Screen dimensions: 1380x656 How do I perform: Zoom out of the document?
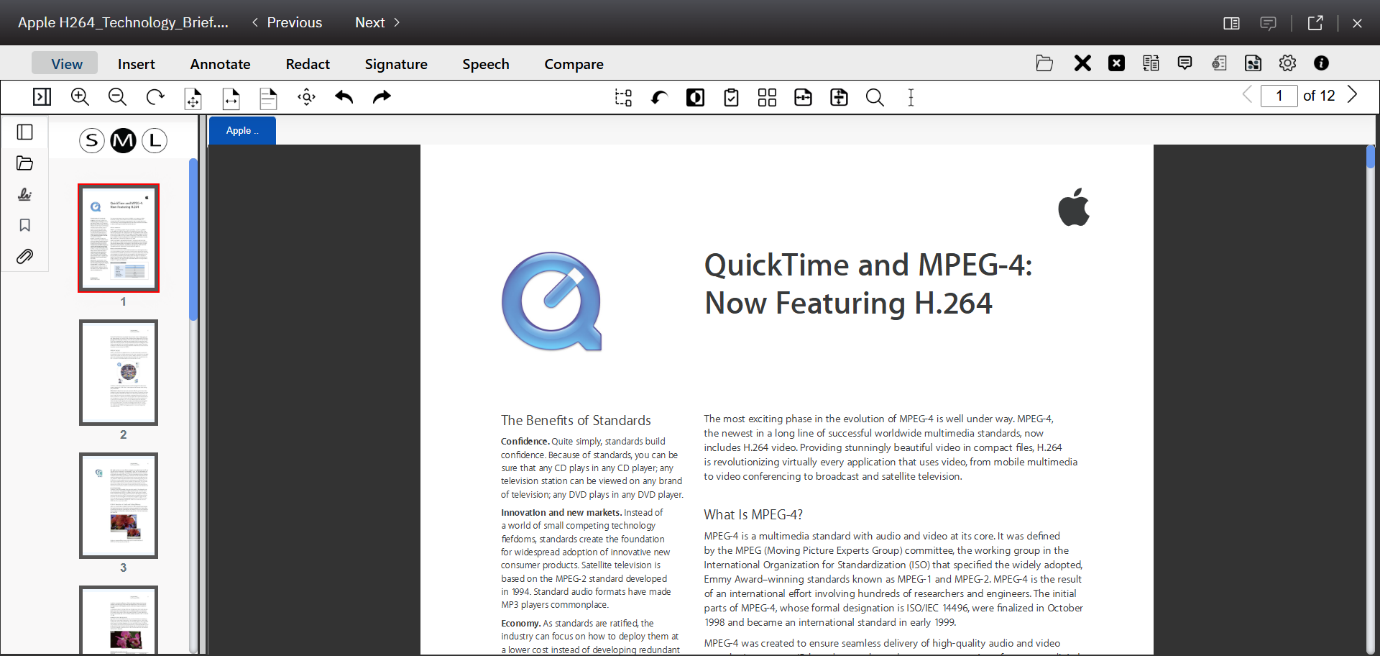point(117,97)
